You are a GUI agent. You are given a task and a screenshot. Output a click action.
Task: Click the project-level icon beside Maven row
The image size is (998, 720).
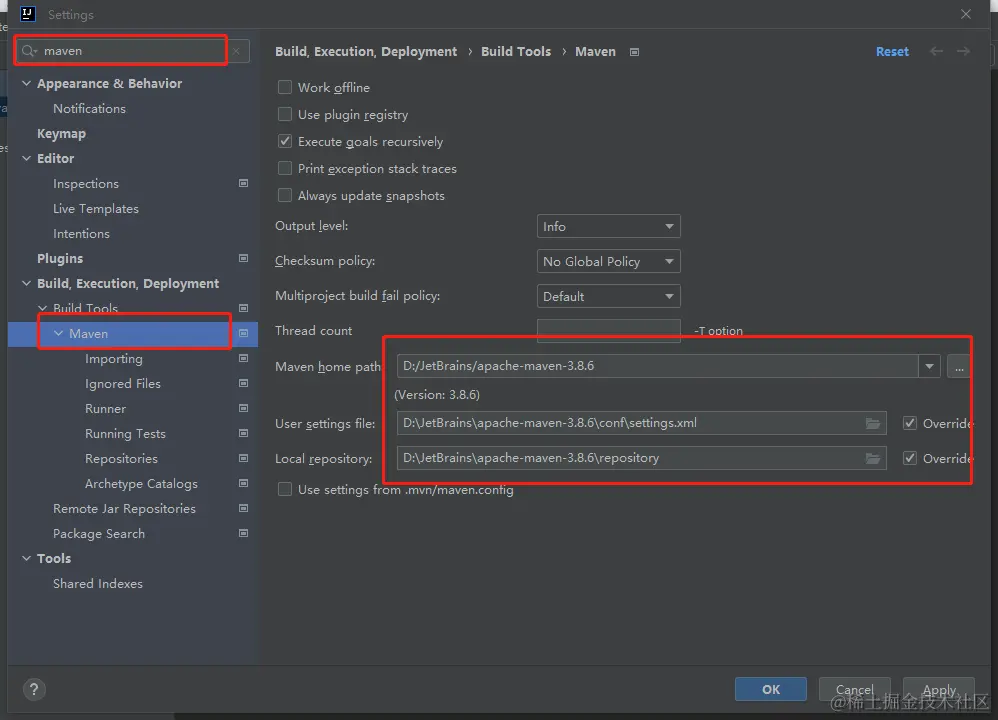(x=243, y=333)
